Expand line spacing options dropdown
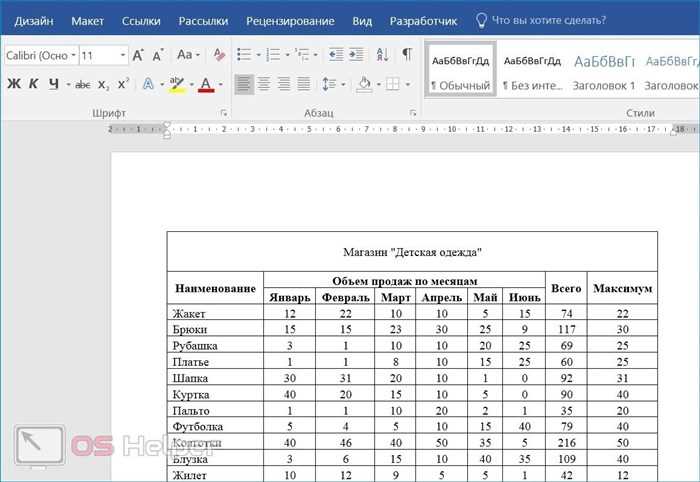Viewport: 700px width, 482px height. coord(343,84)
